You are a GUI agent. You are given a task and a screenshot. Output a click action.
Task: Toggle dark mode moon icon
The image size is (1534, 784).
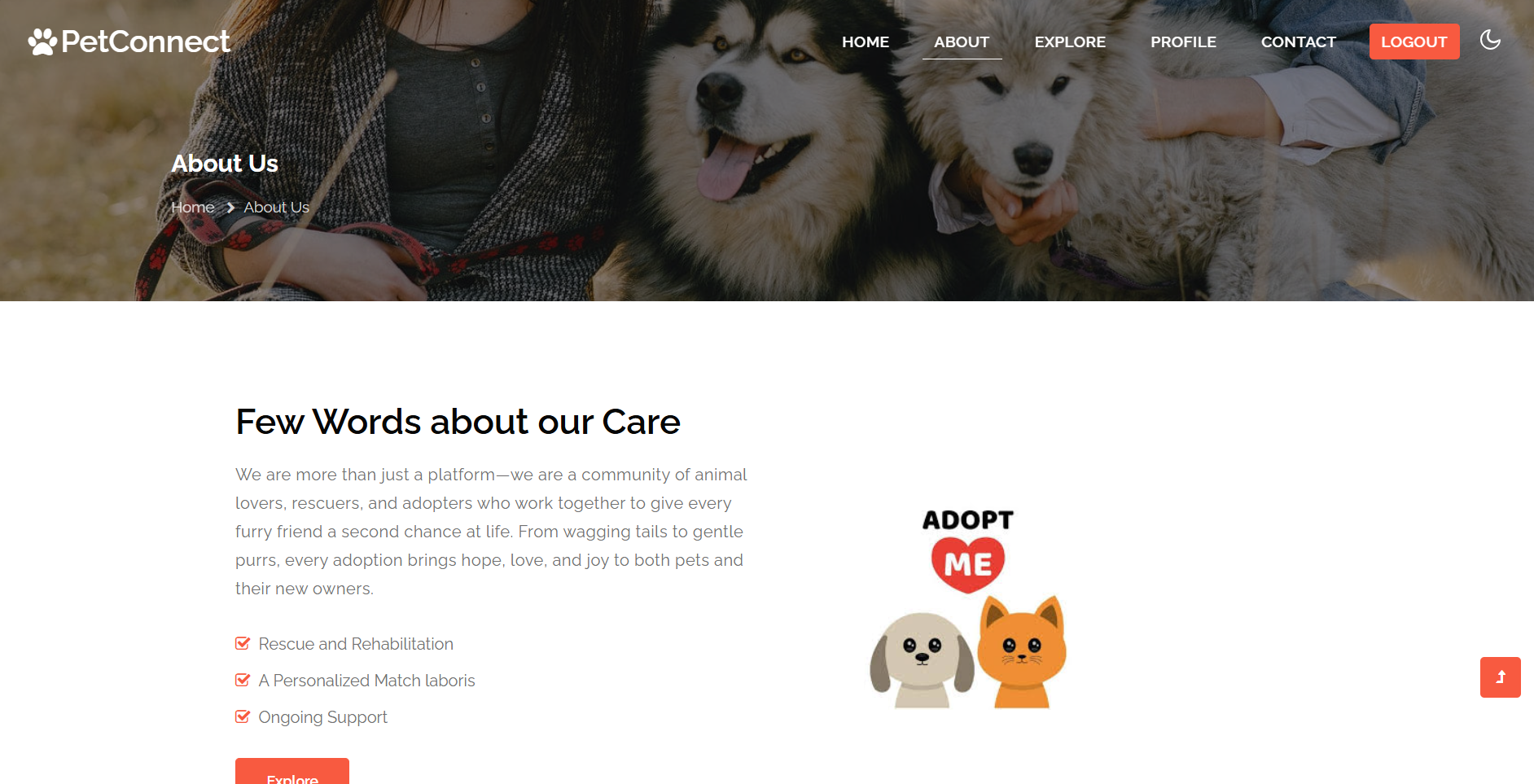pyautogui.click(x=1490, y=40)
